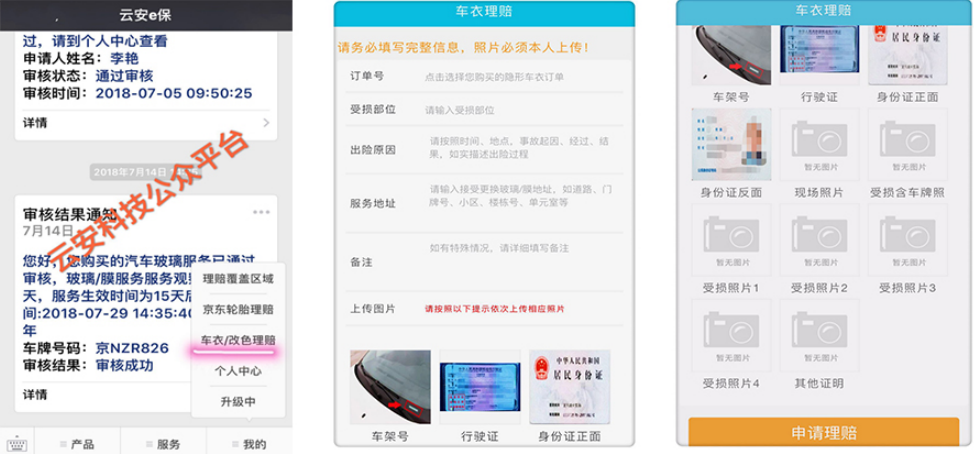Image resolution: width=974 pixels, height=454 pixels.
Task: Submit with the 申请理赔 button
Action: [x=824, y=432]
